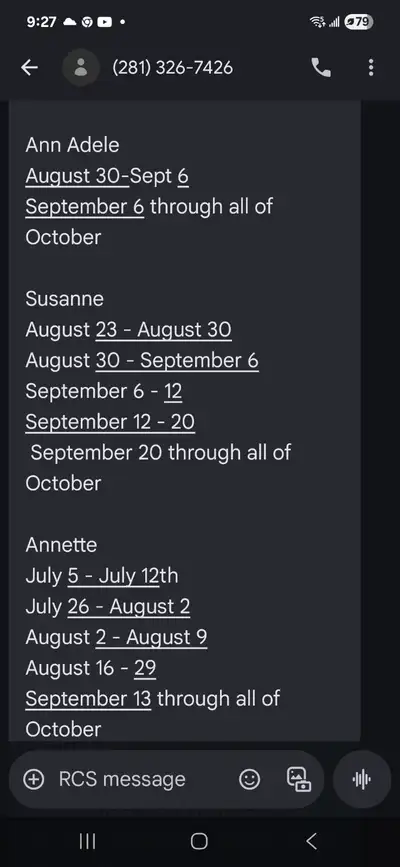
Task: Tap the plus attachment icon
Action: tap(34, 780)
